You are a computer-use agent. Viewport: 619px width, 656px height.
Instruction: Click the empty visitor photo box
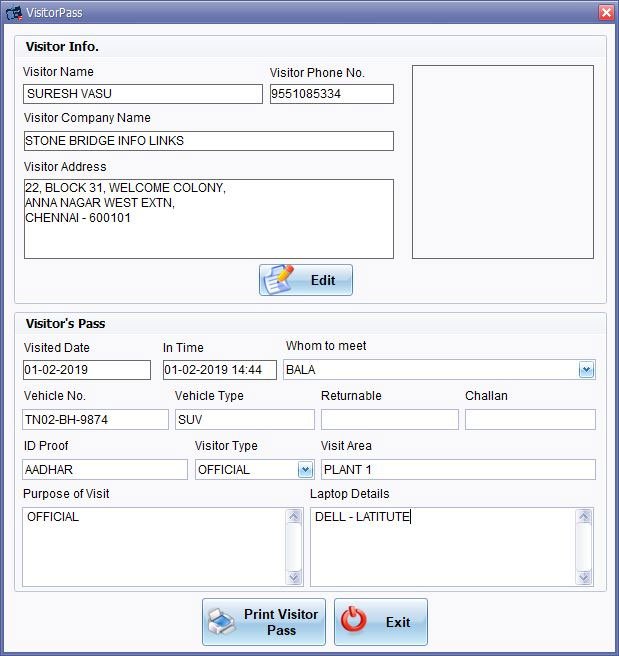(502, 162)
